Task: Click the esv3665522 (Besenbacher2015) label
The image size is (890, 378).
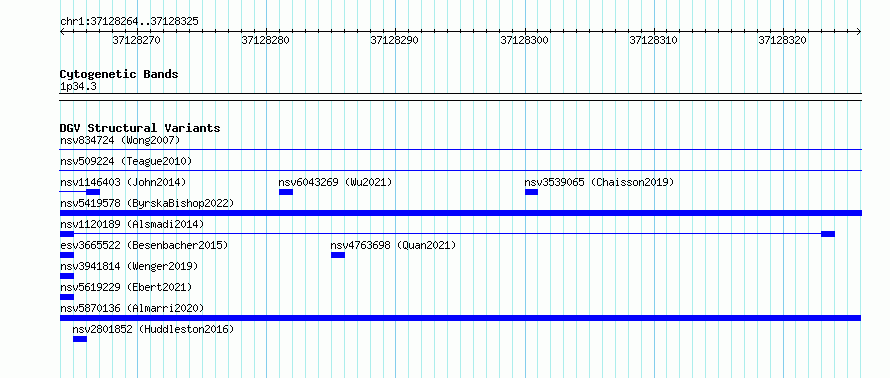Action: pos(144,245)
